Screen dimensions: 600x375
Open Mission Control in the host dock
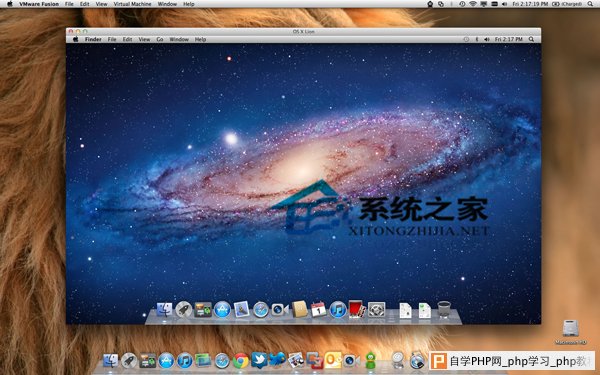tap(148, 360)
